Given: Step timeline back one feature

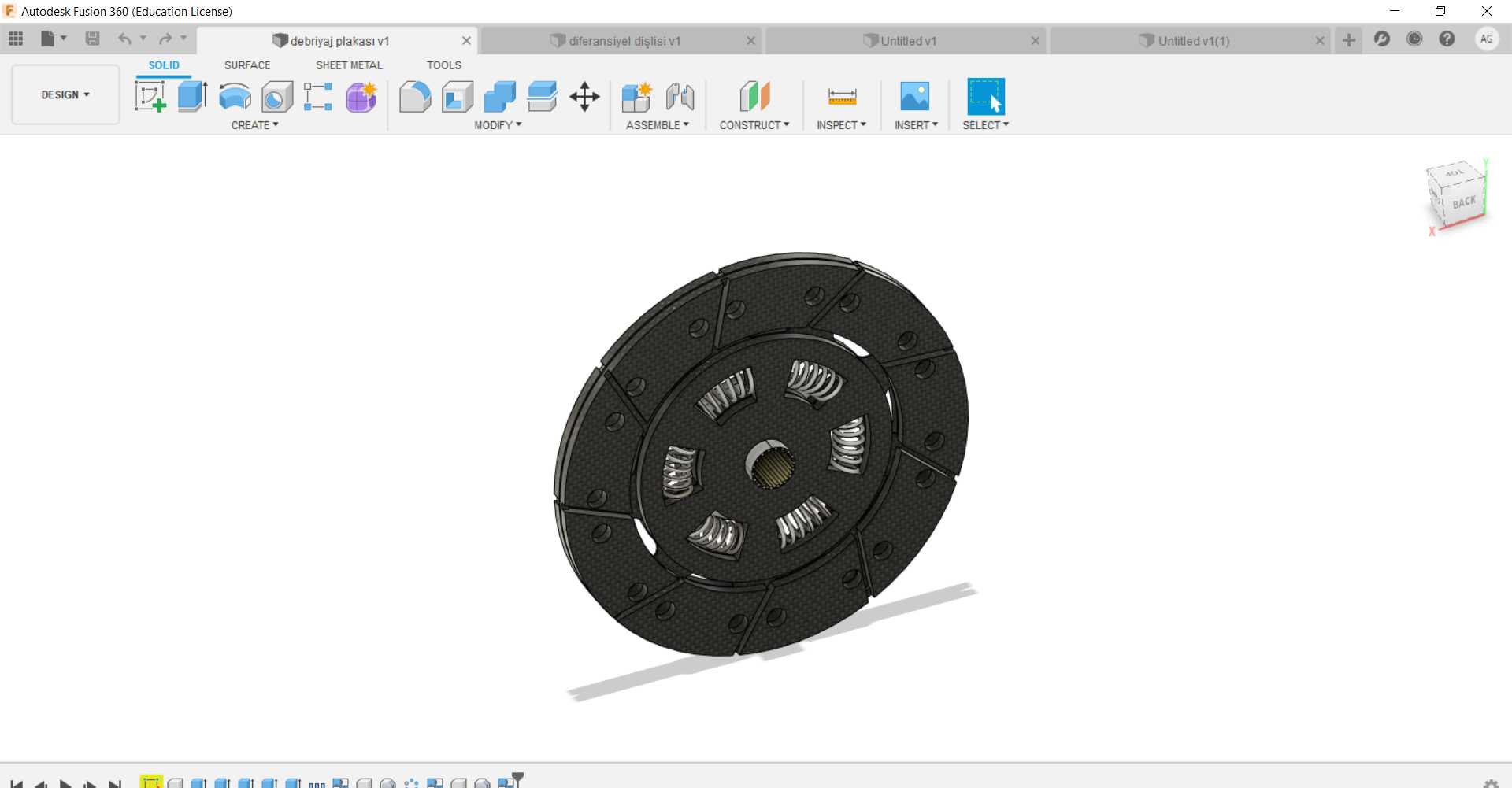Looking at the screenshot, I should pyautogui.click(x=41, y=784).
